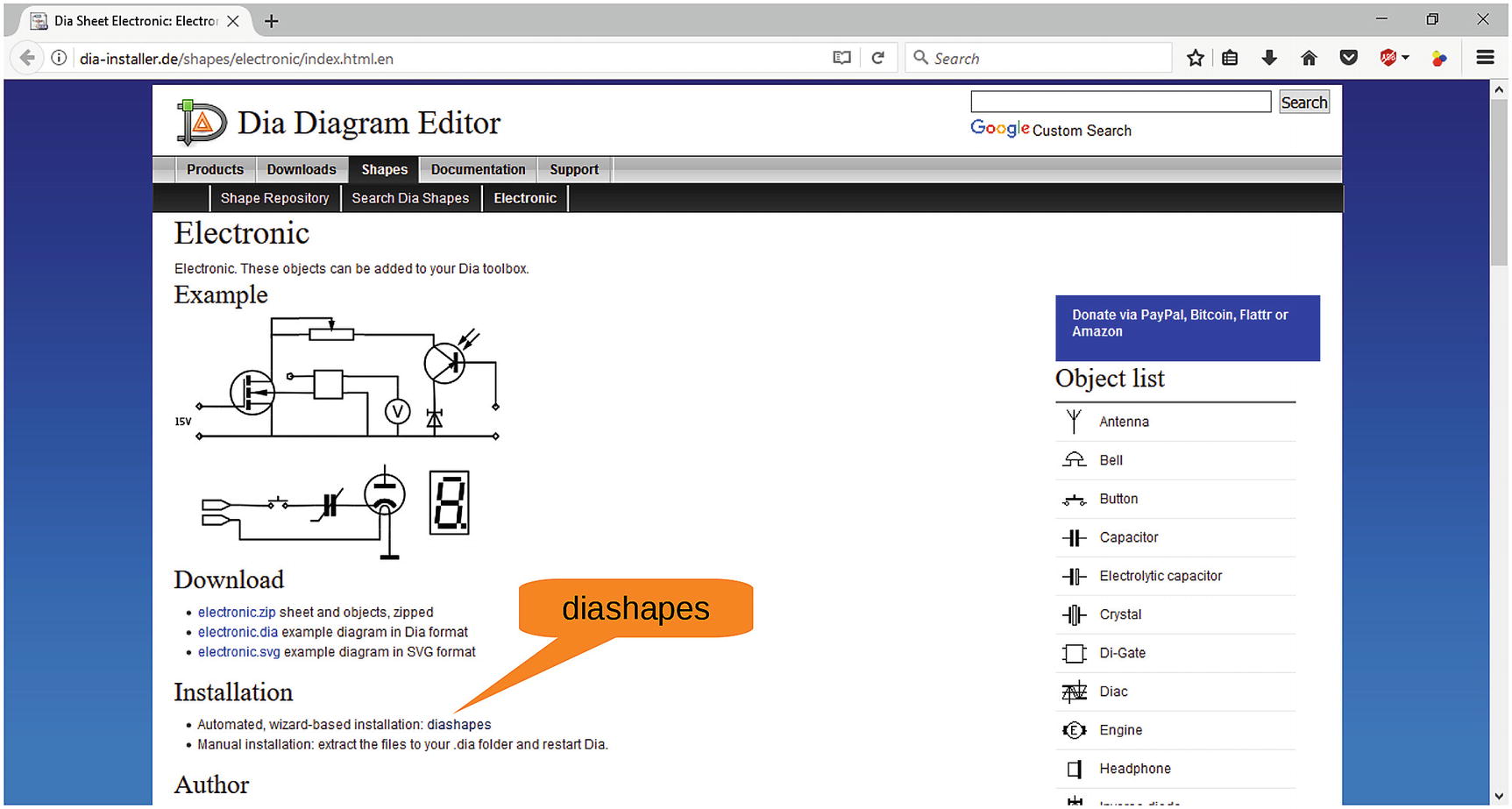
Task: Click the Engine symbol icon
Action: click(x=1074, y=730)
